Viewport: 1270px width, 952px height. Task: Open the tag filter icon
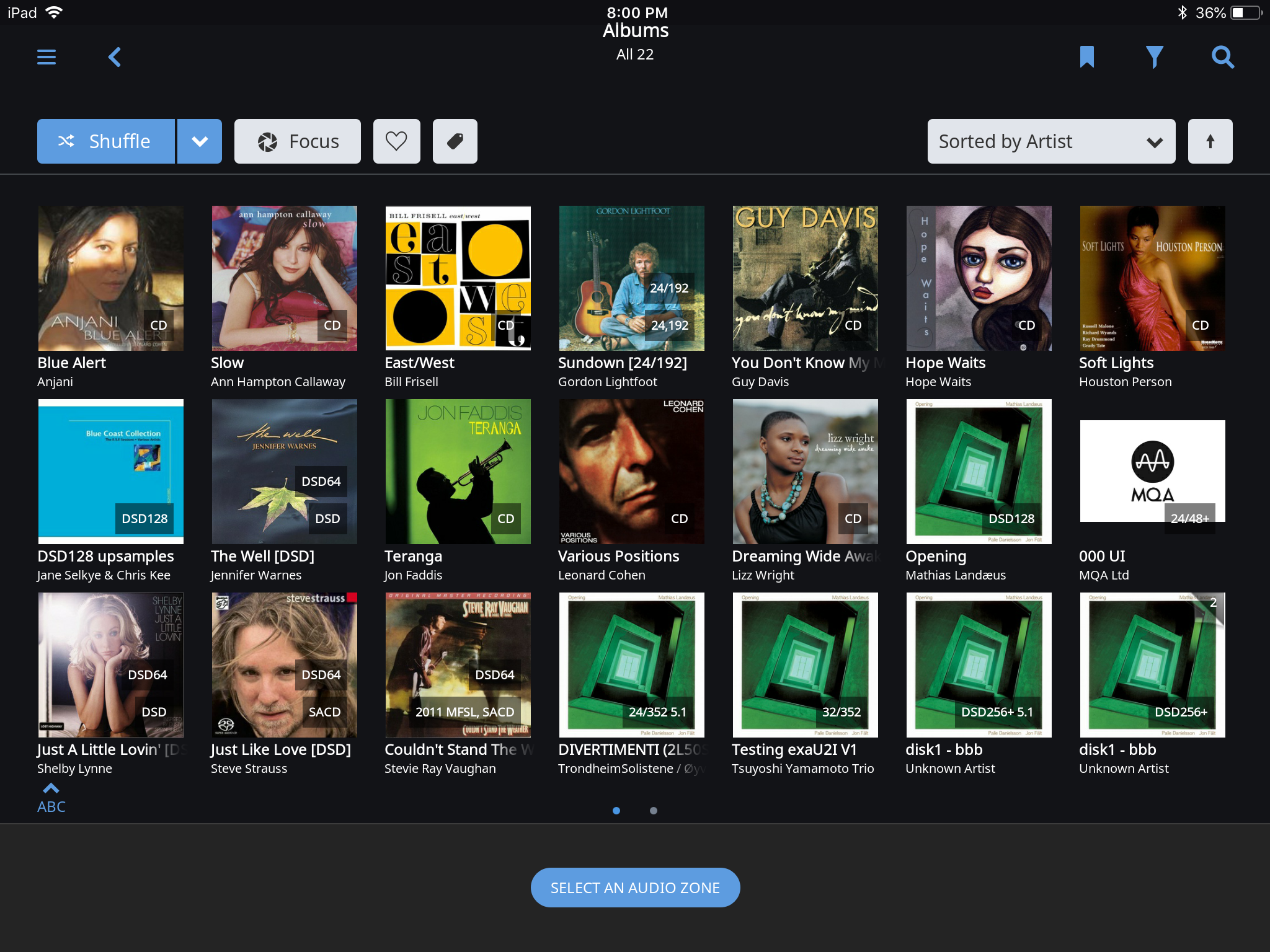pos(455,141)
